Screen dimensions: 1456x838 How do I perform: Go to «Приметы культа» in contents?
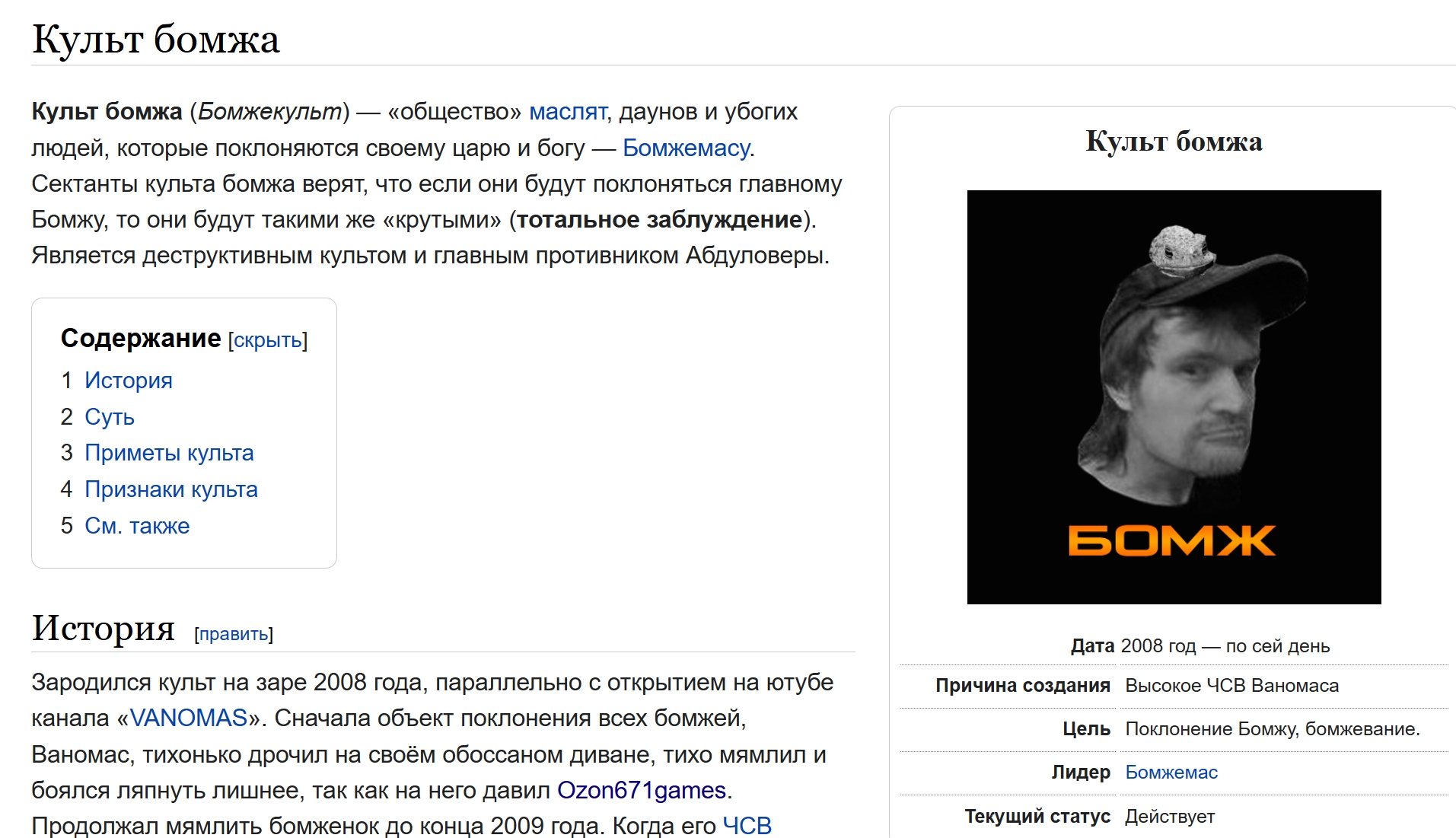click(x=169, y=453)
